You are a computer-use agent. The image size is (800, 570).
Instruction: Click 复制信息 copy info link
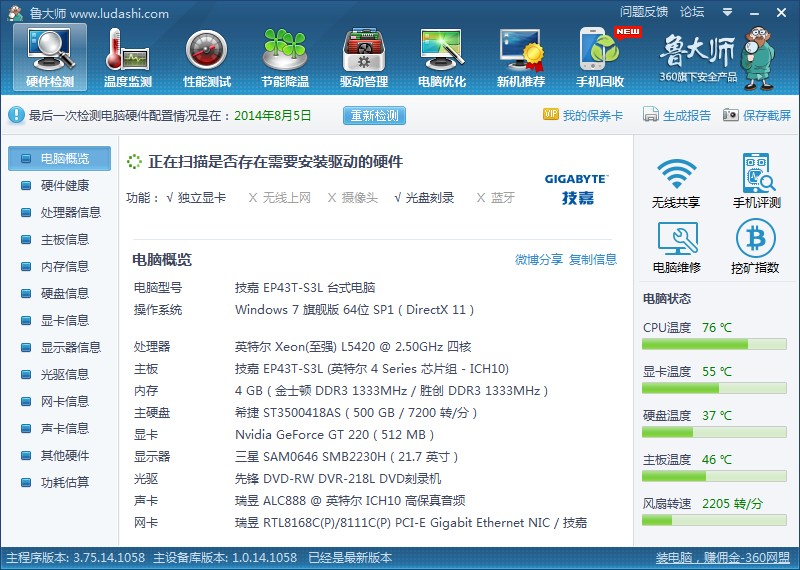593,260
